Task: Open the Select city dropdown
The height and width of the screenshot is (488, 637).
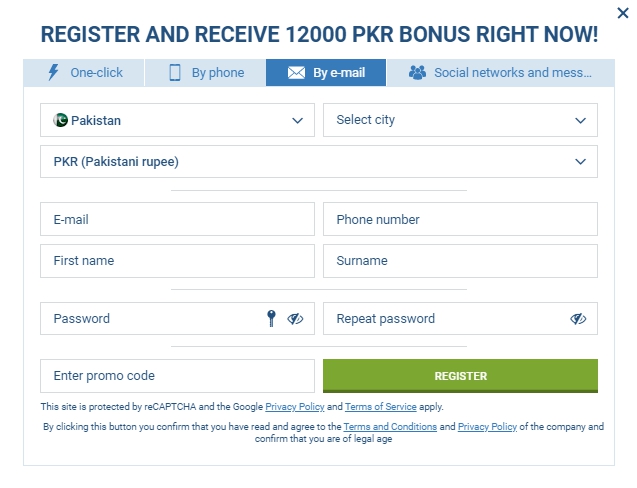Action: pos(460,120)
